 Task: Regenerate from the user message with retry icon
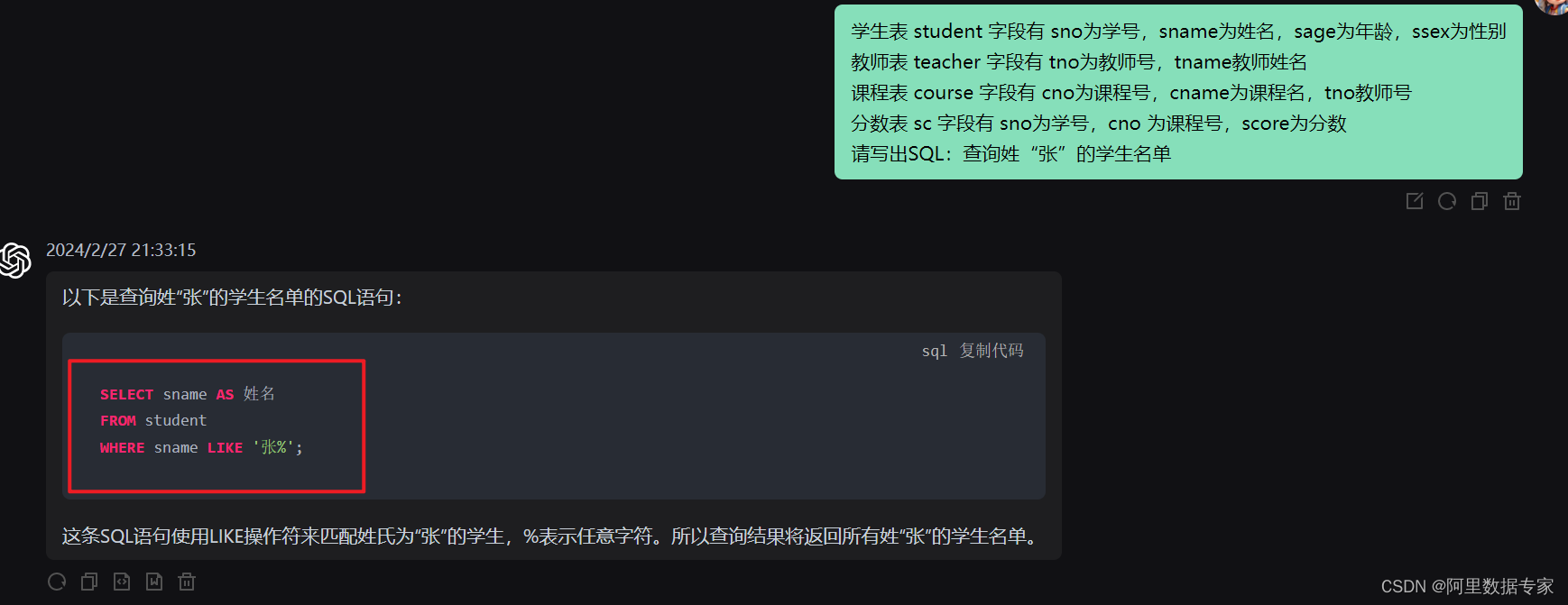[x=1447, y=201]
